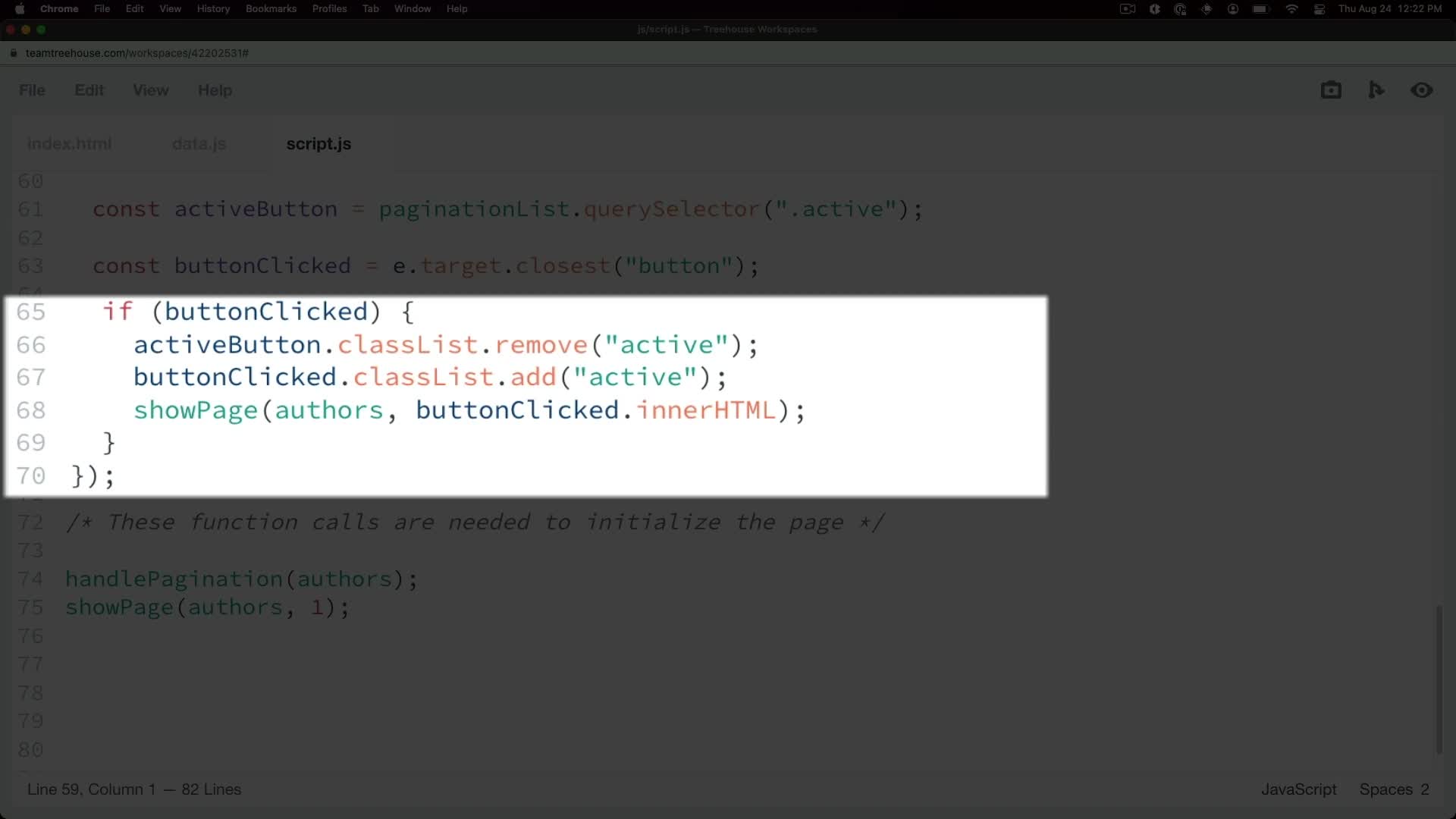Click the browser address bar URL
This screenshot has width=1456, height=819.
tap(137, 53)
